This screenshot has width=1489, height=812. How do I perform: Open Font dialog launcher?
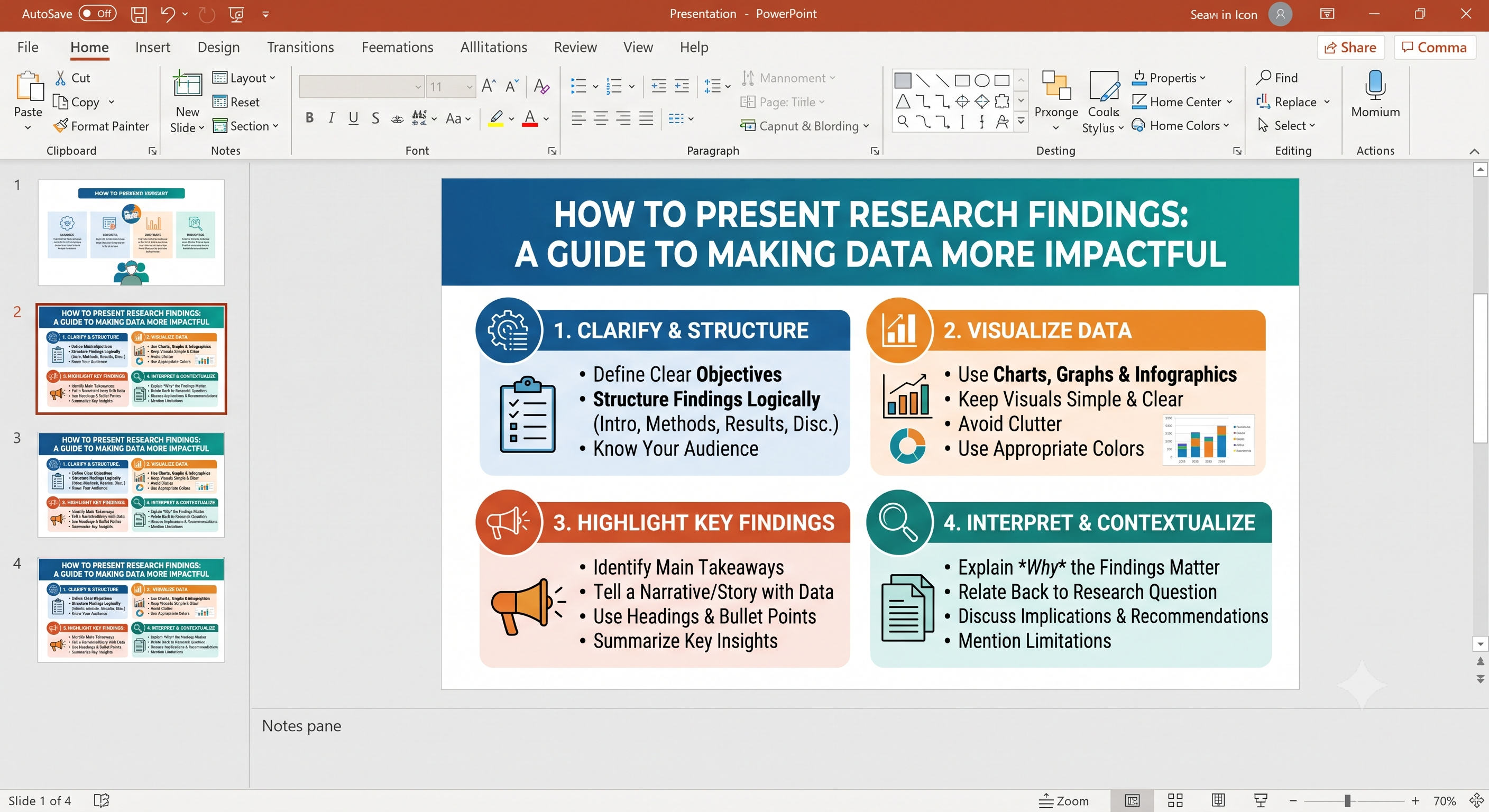(552, 151)
